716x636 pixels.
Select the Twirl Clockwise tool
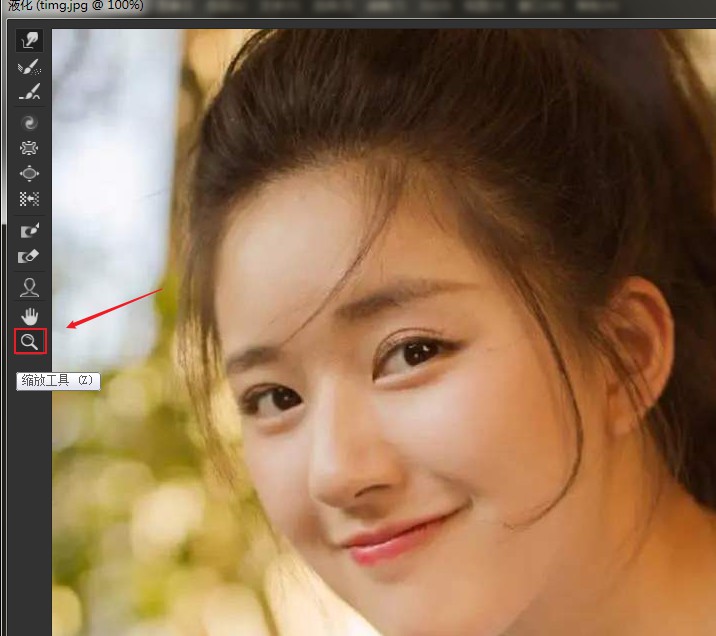click(30, 122)
